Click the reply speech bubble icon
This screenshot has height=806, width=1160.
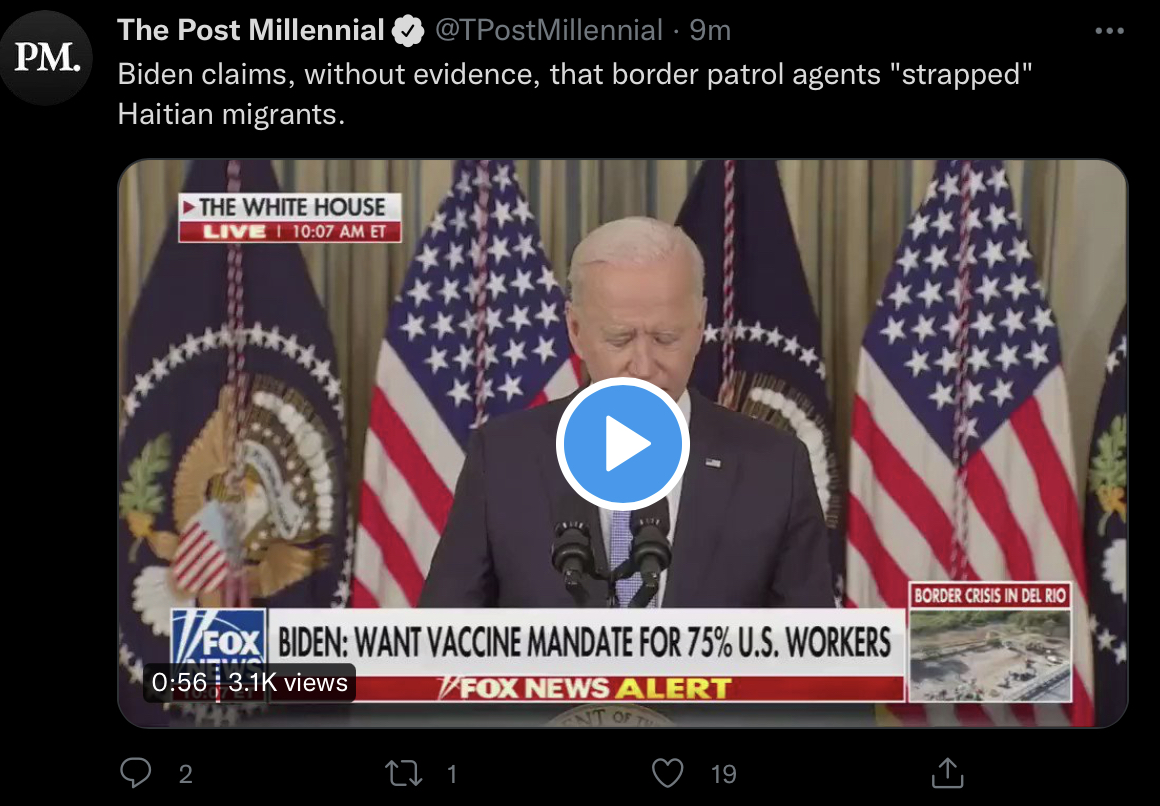[x=136, y=773]
